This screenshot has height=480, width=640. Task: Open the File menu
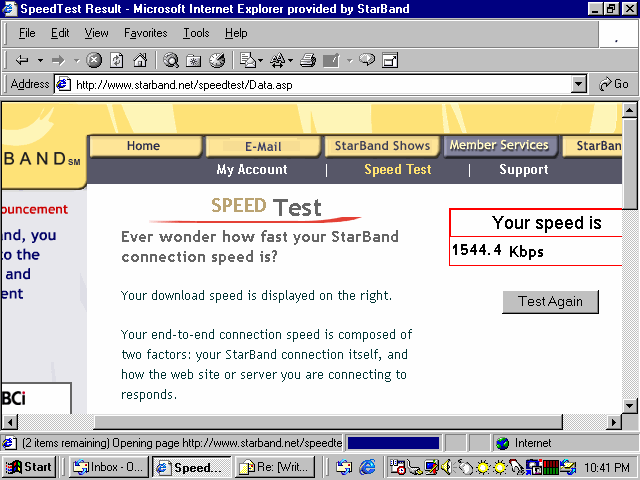click(27, 33)
